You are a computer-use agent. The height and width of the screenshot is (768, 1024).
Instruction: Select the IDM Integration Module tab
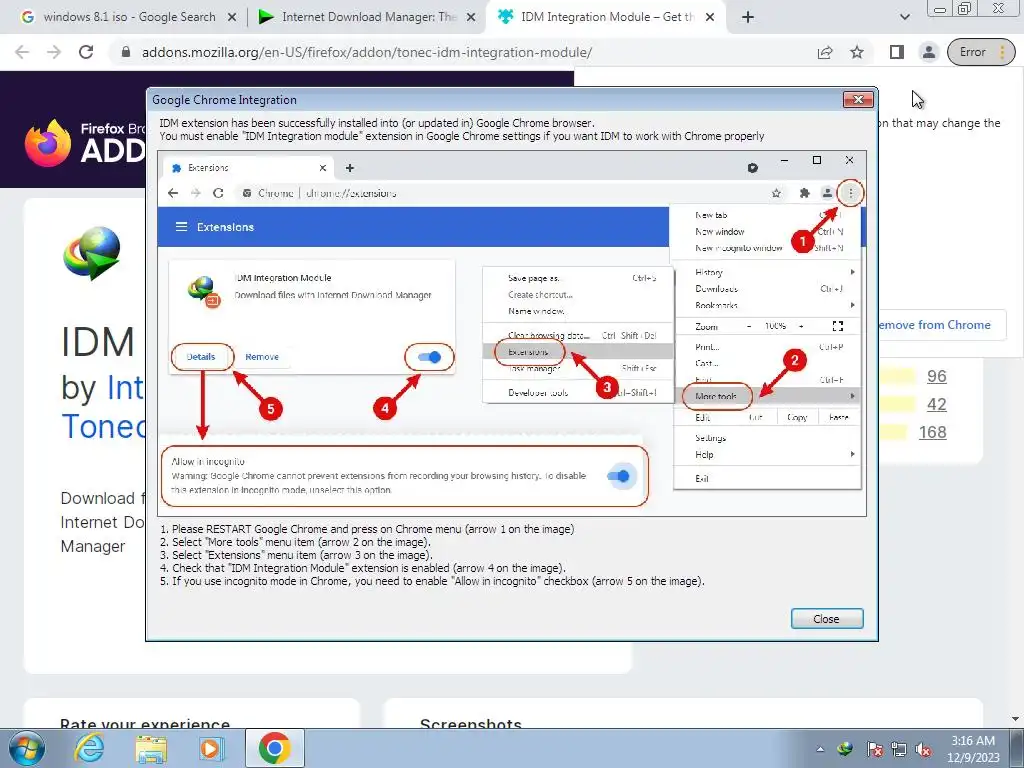[x=607, y=17]
